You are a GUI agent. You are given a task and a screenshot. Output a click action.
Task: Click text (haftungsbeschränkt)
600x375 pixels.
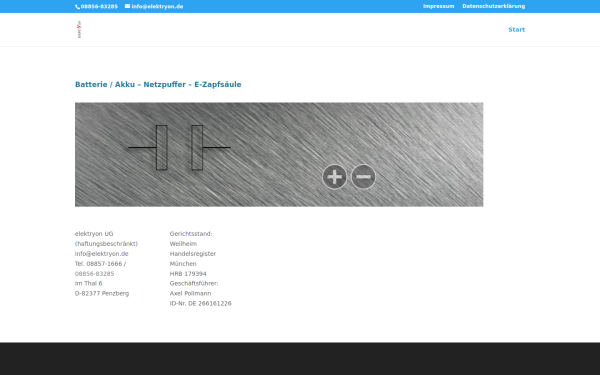pos(106,244)
